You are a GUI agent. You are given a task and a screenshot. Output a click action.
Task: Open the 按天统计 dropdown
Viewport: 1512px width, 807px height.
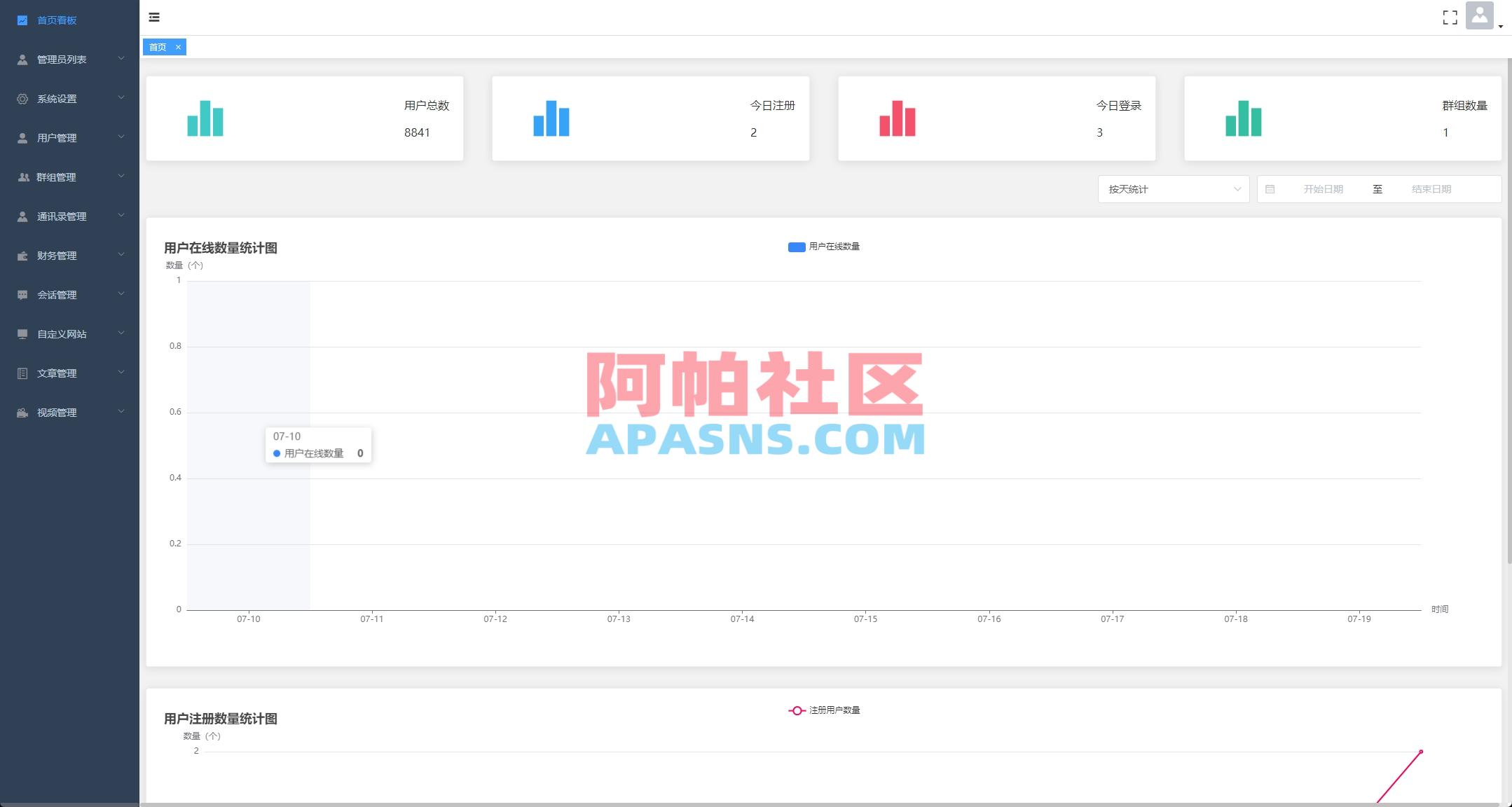pyautogui.click(x=1174, y=188)
